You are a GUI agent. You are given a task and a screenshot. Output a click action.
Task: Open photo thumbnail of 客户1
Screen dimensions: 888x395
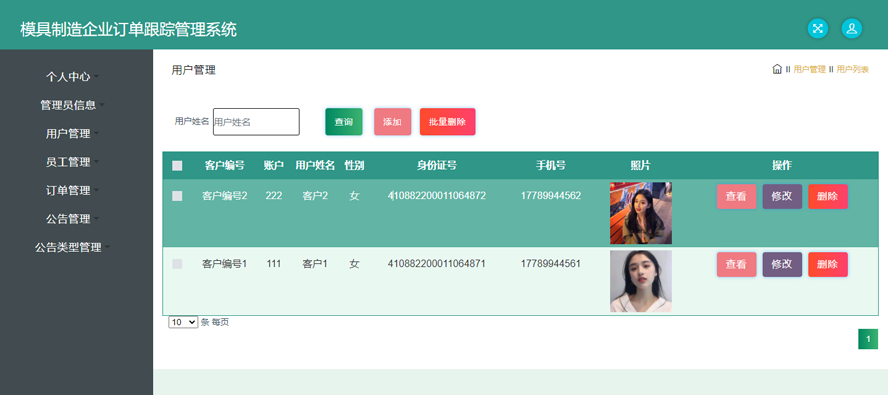tap(641, 281)
